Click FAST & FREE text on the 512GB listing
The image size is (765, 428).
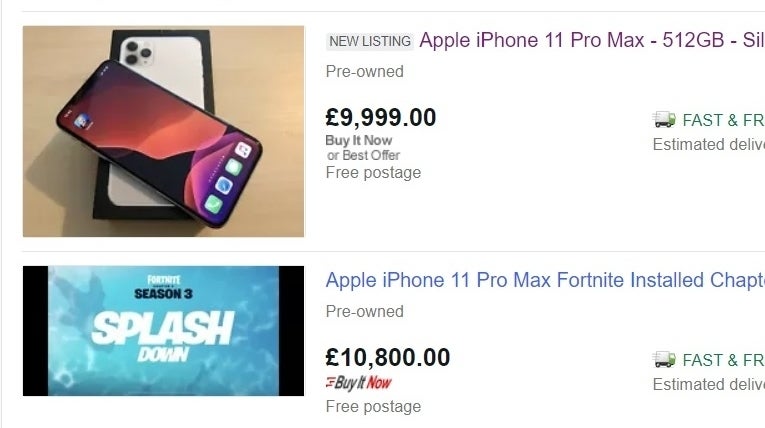[723, 120]
